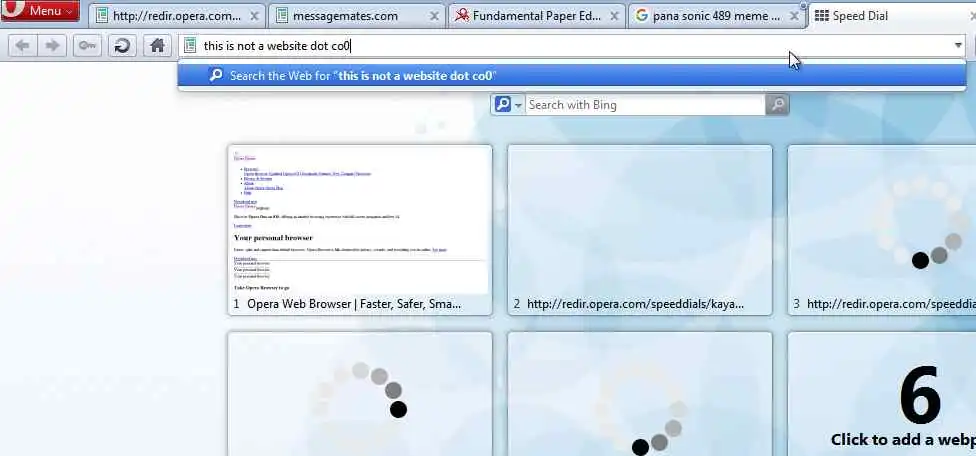Expand the address bar history dropdown arrow
The image size is (976, 456).
click(958, 45)
